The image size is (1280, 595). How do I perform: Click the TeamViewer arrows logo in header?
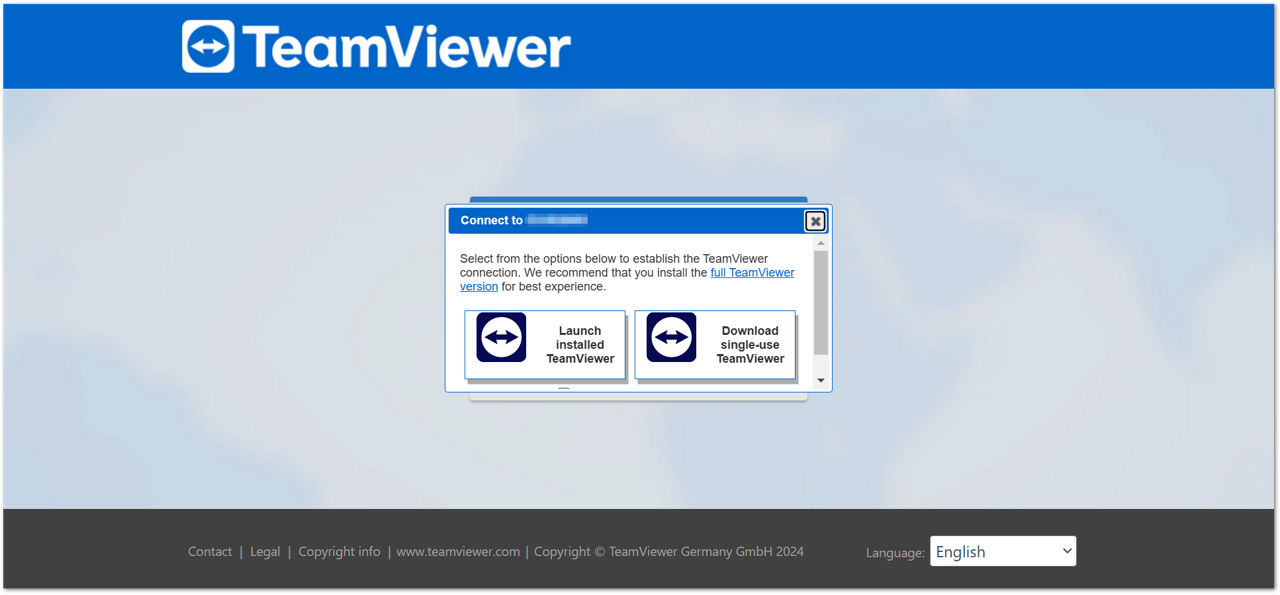tap(208, 46)
